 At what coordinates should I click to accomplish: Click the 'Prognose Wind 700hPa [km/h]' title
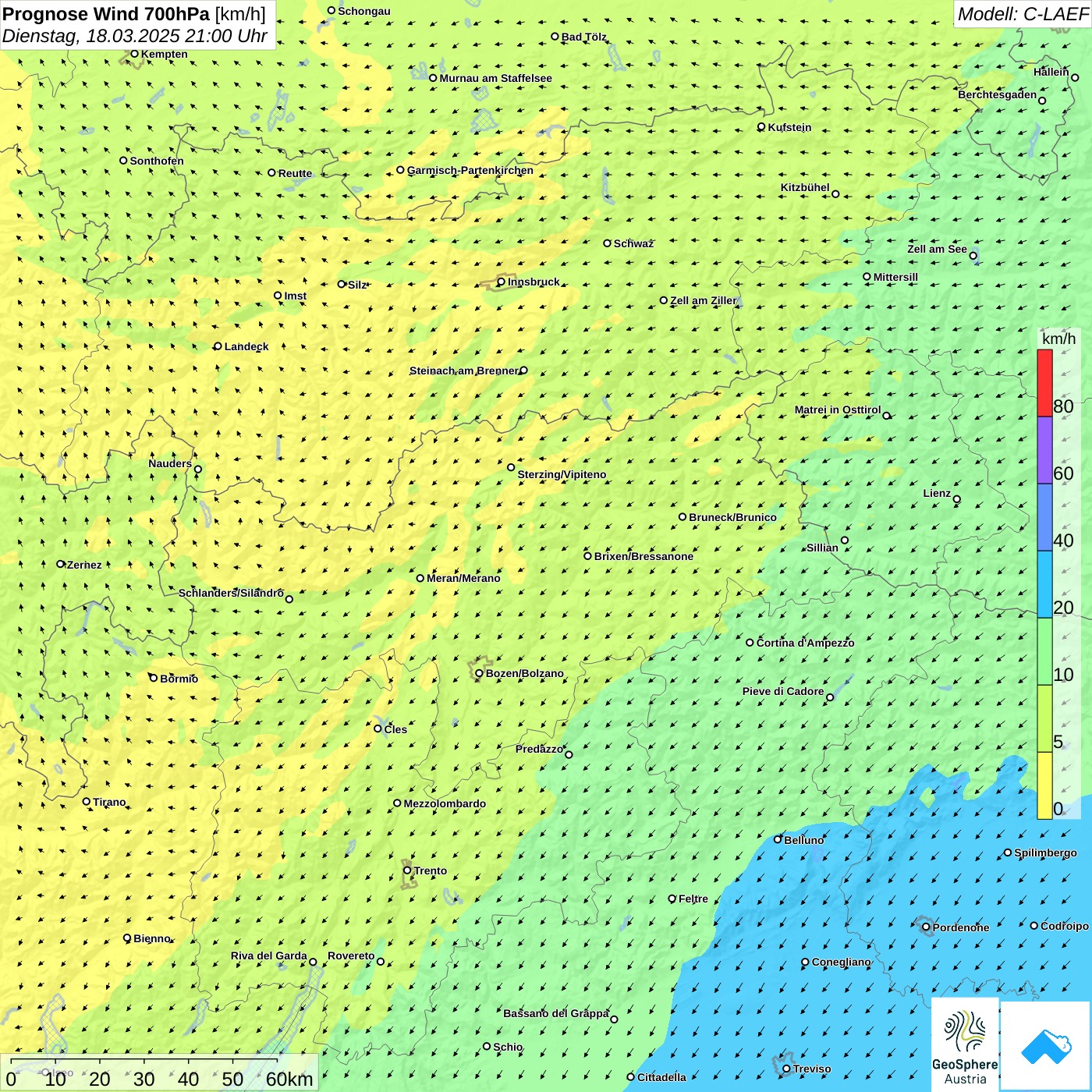(134, 14)
